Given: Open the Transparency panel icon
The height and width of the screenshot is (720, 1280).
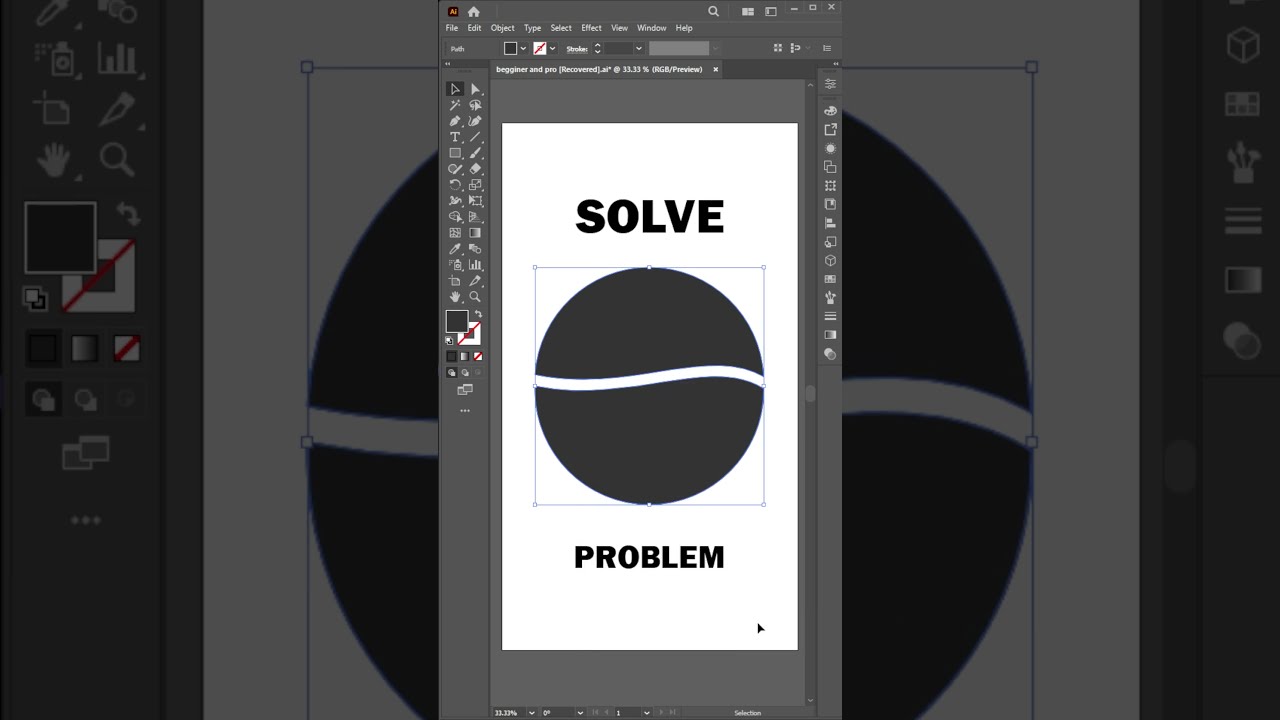Looking at the screenshot, I should pos(830,354).
